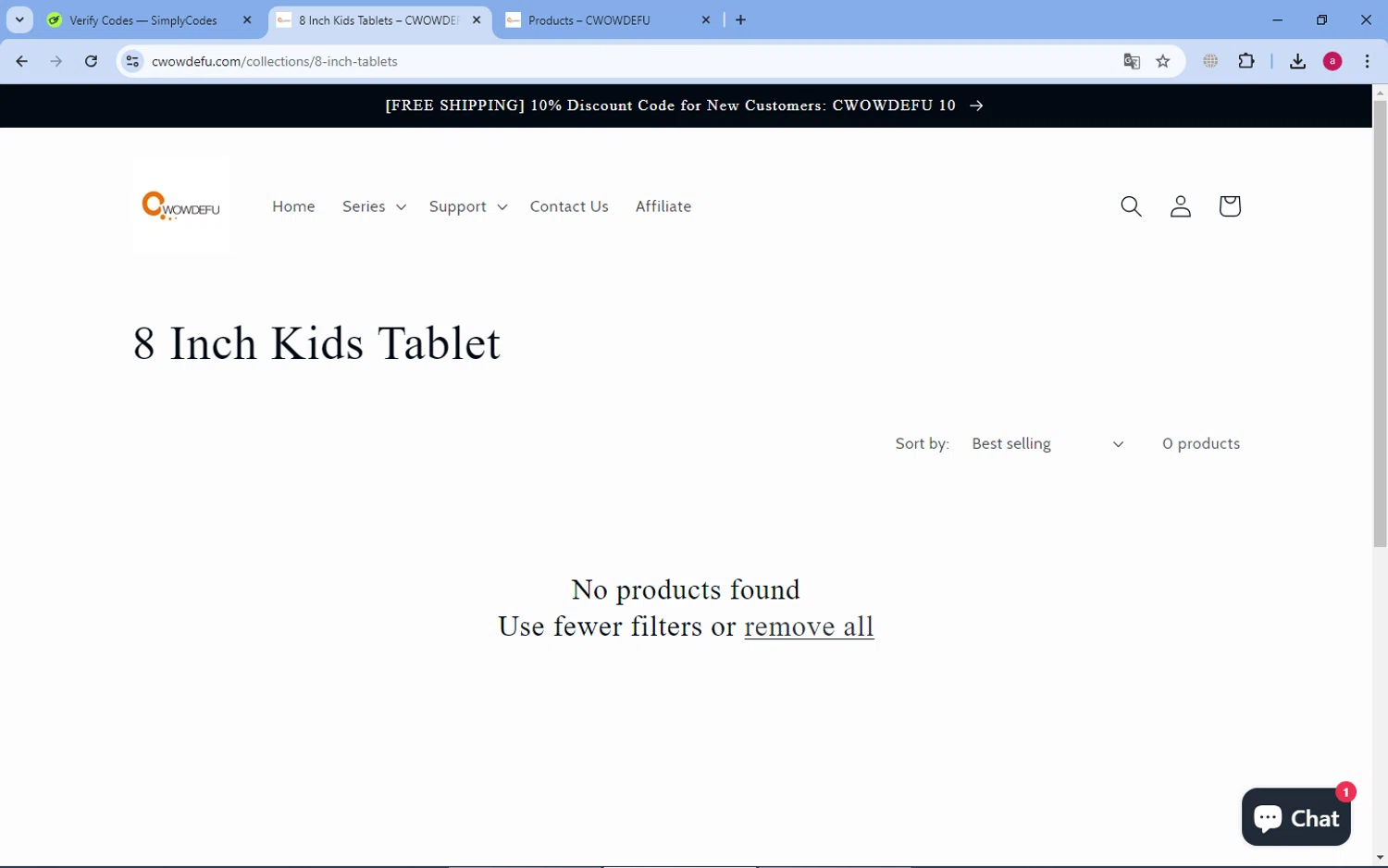Click the scrollbar up arrow
The width and height of the screenshot is (1388, 868).
pos(1380,93)
